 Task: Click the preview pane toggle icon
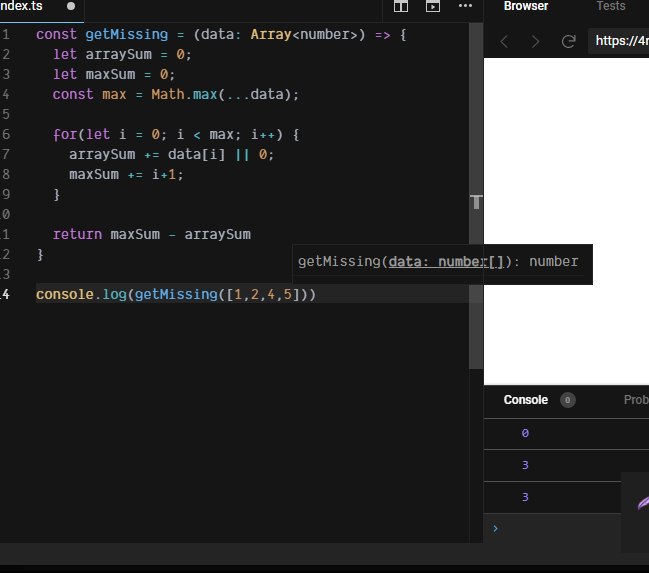(x=433, y=6)
